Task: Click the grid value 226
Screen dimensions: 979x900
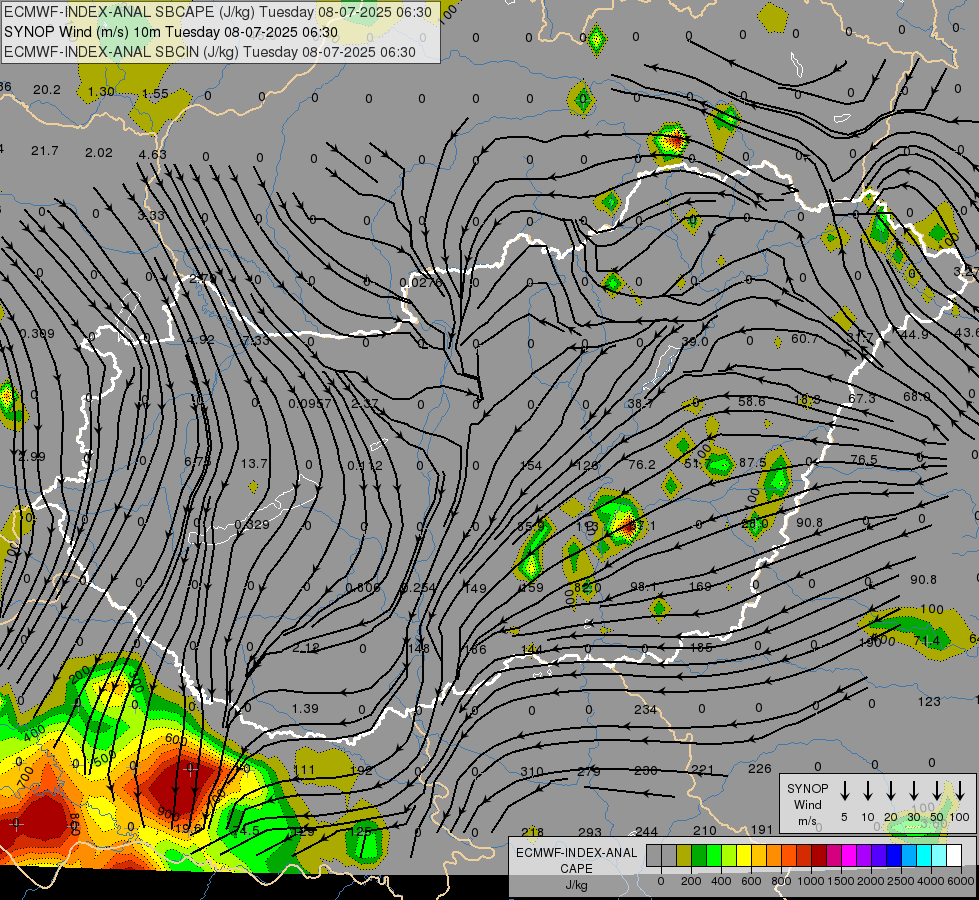Action: point(760,769)
